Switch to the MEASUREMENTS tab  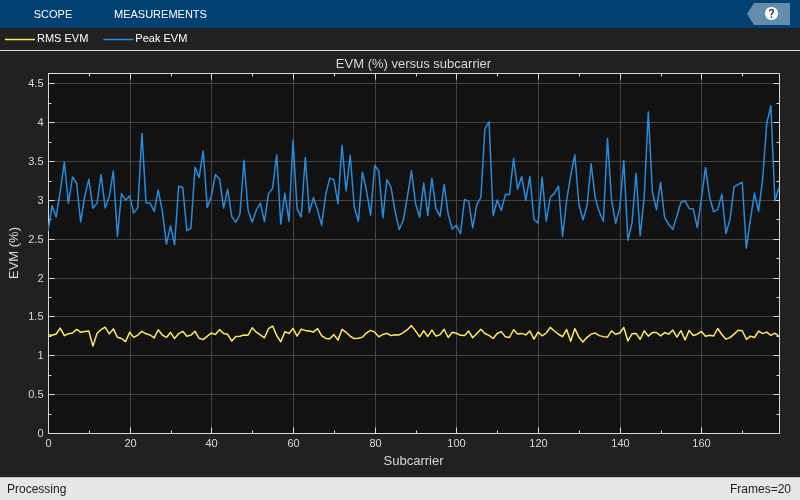[160, 14]
